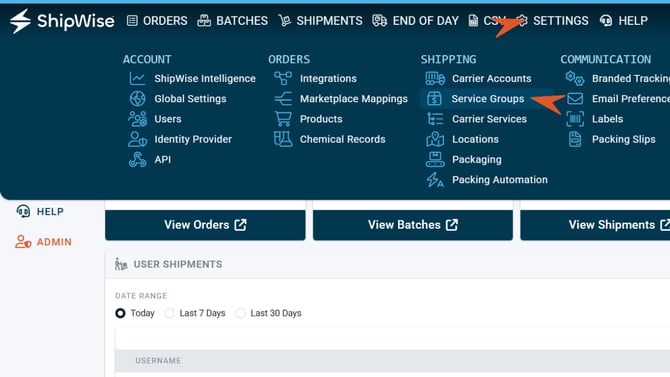Click the Service Groups box icon

click(434, 99)
